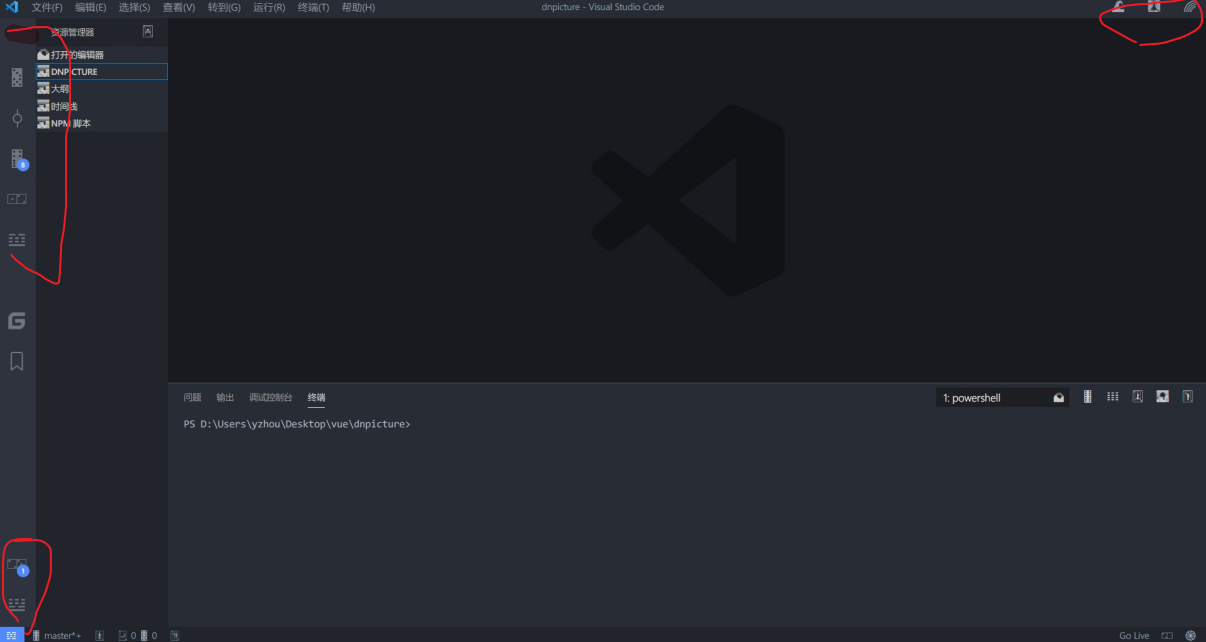
Task: Open the 编辑(E) menu
Action: (x=91, y=7)
